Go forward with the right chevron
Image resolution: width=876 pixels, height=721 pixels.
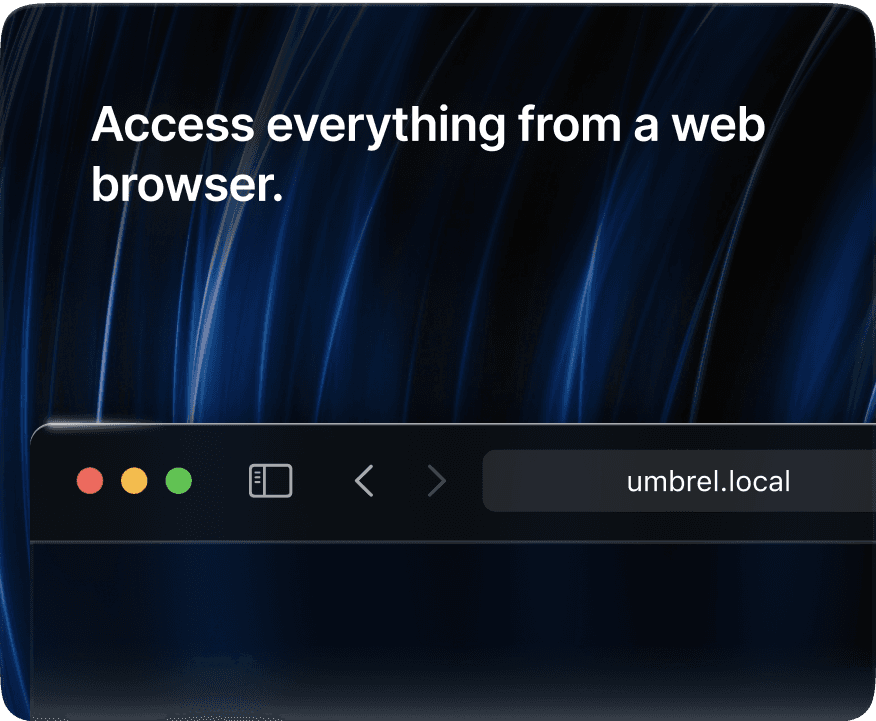(x=436, y=481)
